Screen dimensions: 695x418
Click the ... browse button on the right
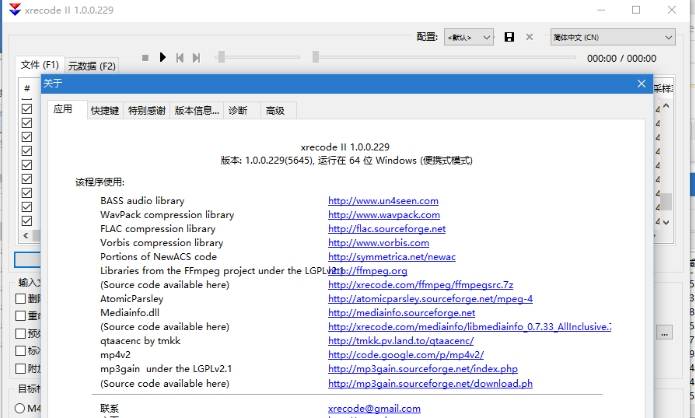(x=664, y=333)
